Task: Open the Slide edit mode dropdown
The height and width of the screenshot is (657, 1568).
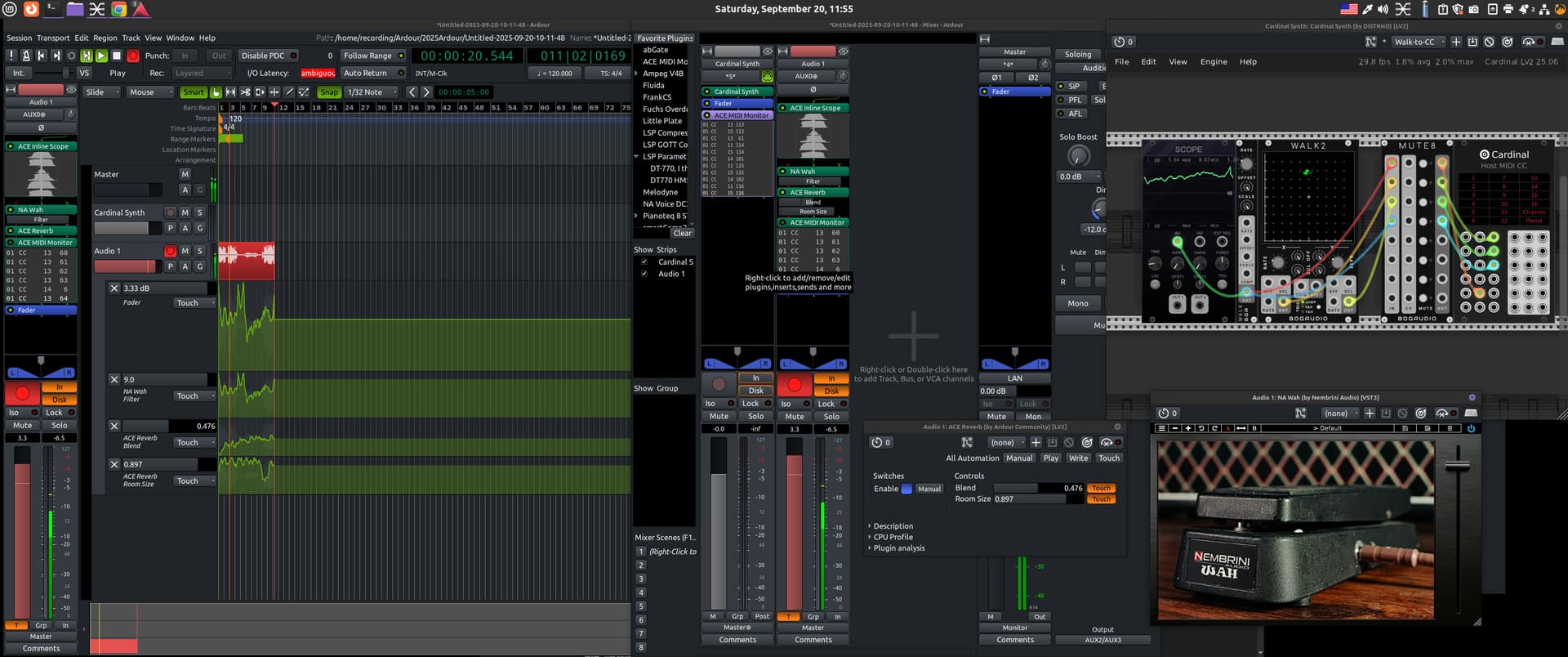Action: coord(102,92)
